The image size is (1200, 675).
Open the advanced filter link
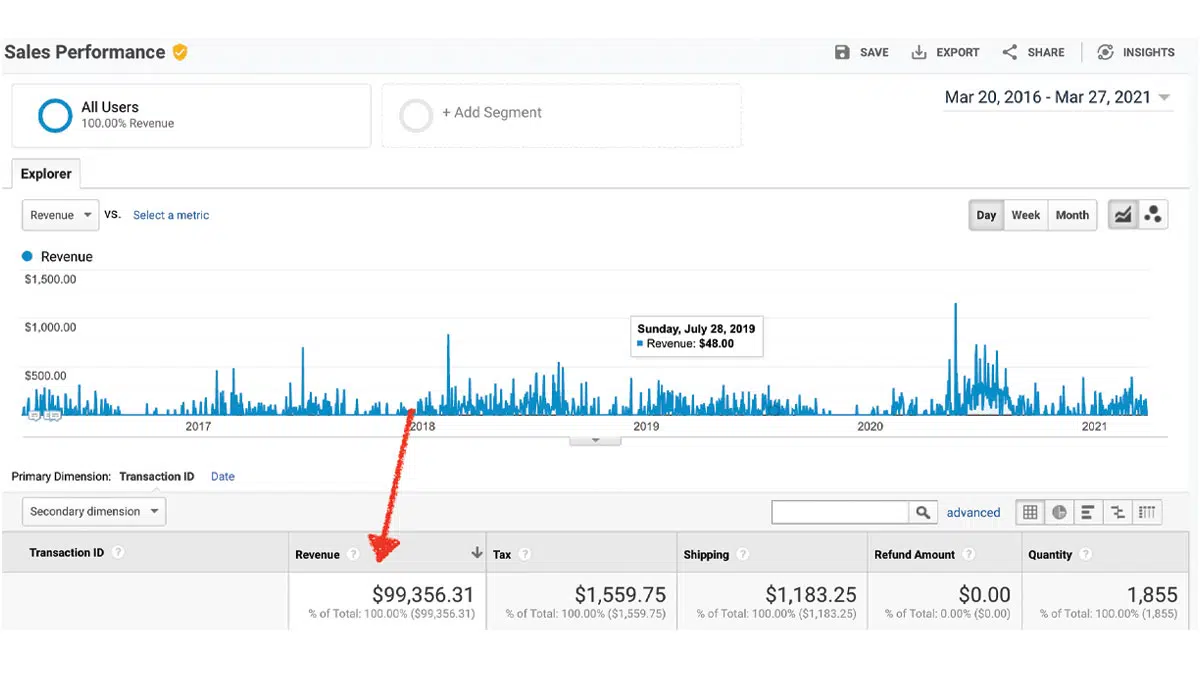(973, 512)
